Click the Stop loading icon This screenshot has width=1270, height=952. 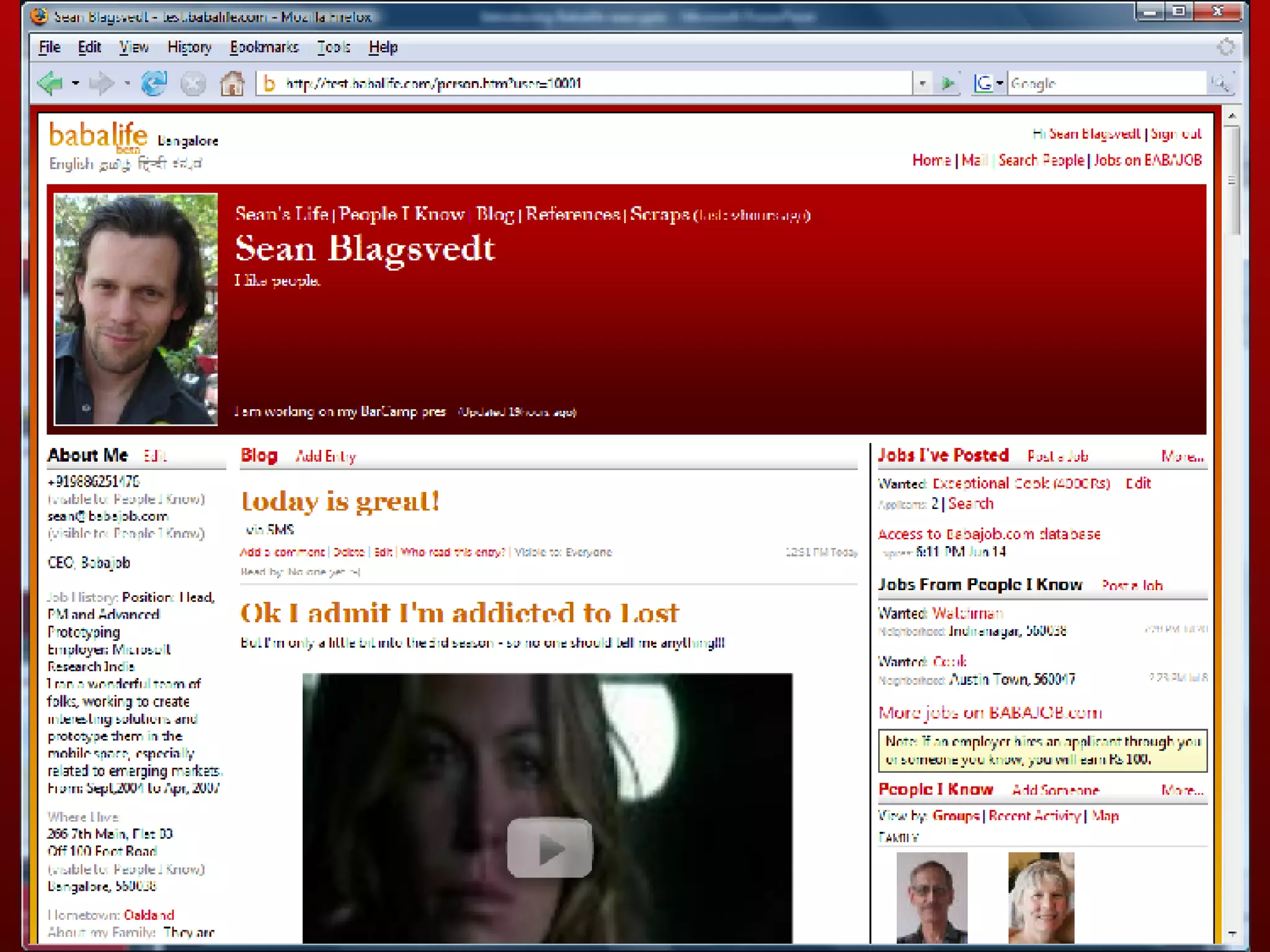pos(193,83)
